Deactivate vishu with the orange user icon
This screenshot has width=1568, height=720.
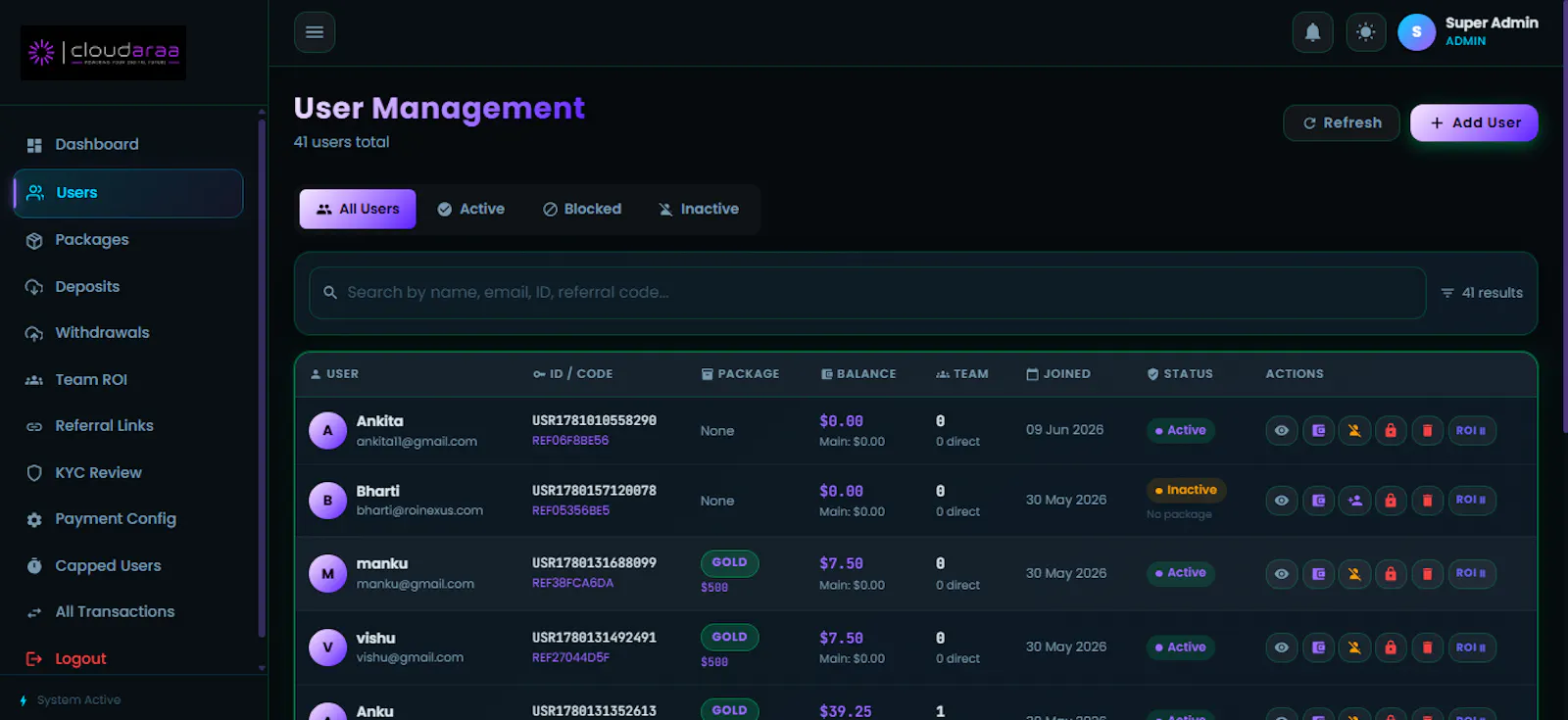pos(1354,648)
